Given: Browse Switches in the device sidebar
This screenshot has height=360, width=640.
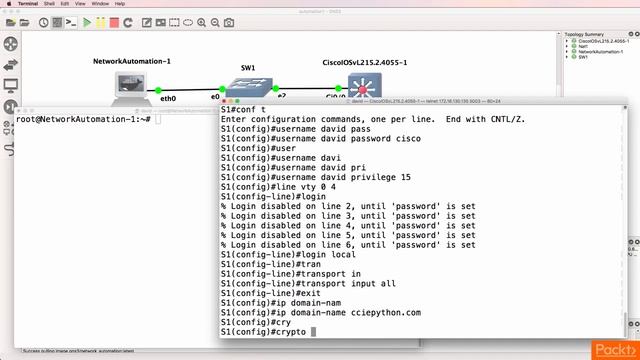Looking at the screenshot, I should (x=11, y=65).
